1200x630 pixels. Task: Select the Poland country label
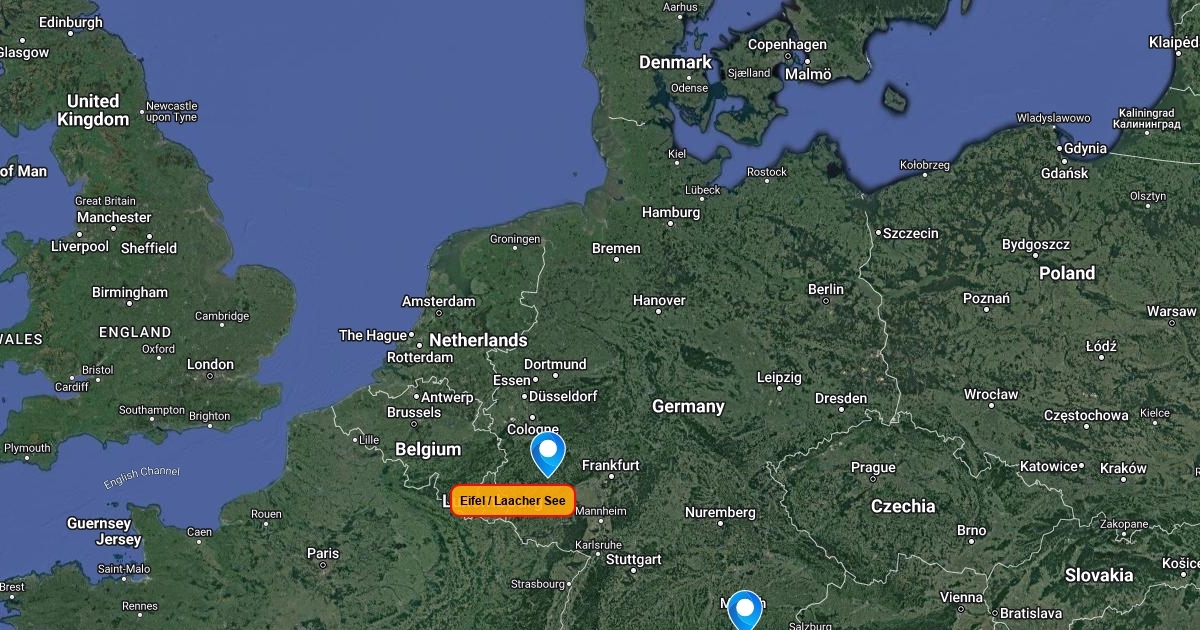pyautogui.click(x=1067, y=273)
